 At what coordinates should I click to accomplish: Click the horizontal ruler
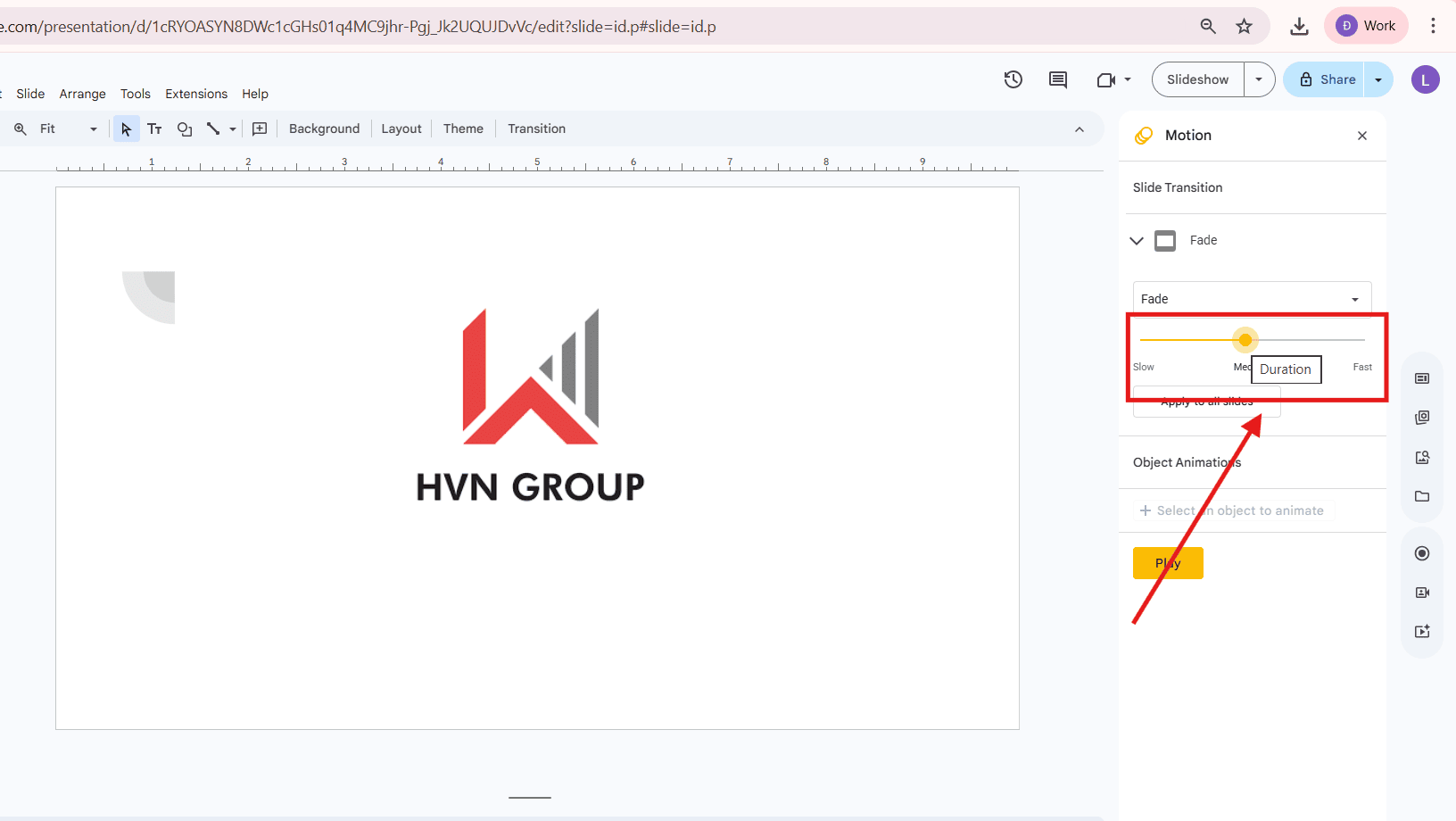tap(537, 164)
